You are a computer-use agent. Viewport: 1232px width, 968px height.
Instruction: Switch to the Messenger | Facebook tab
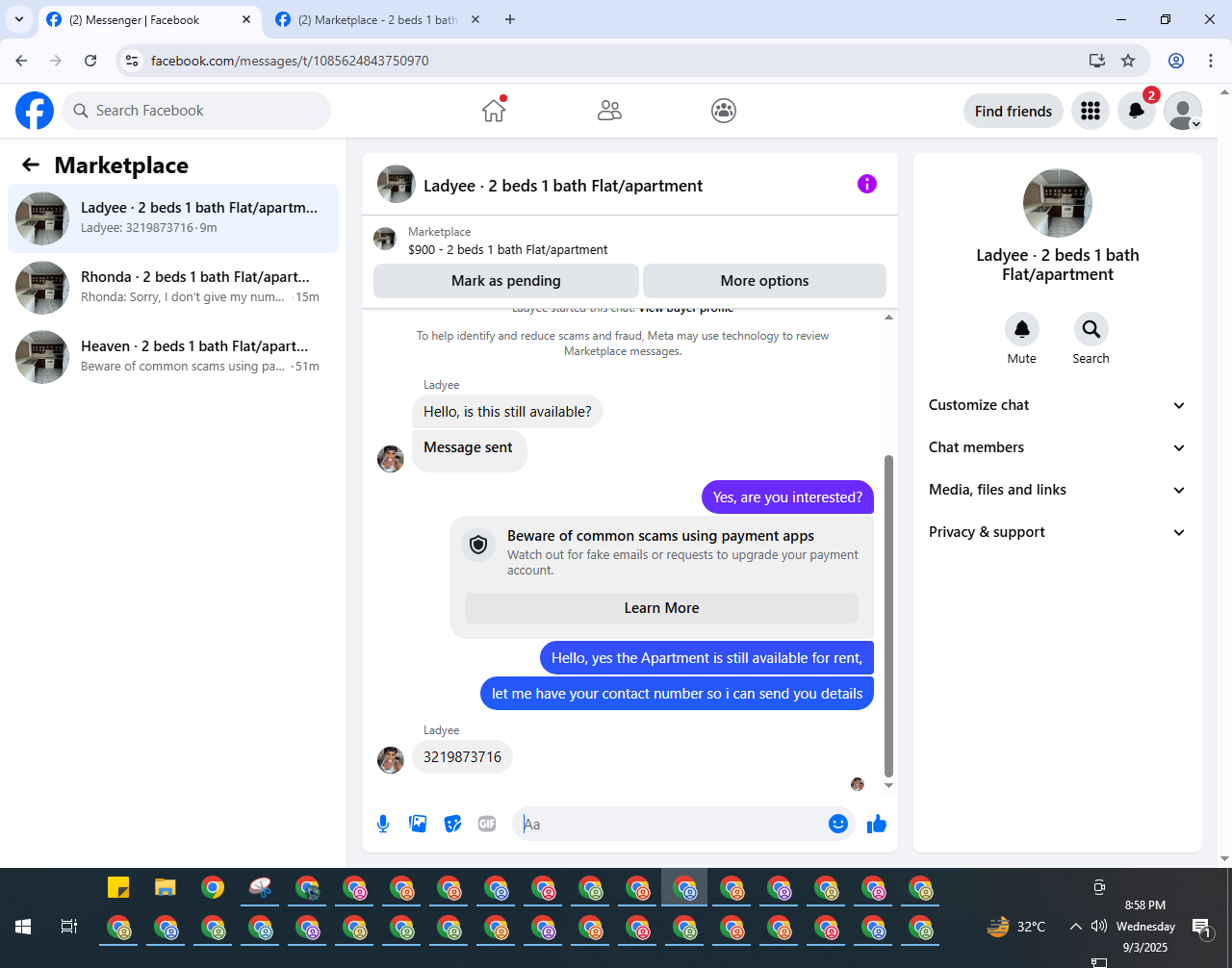[x=148, y=19]
